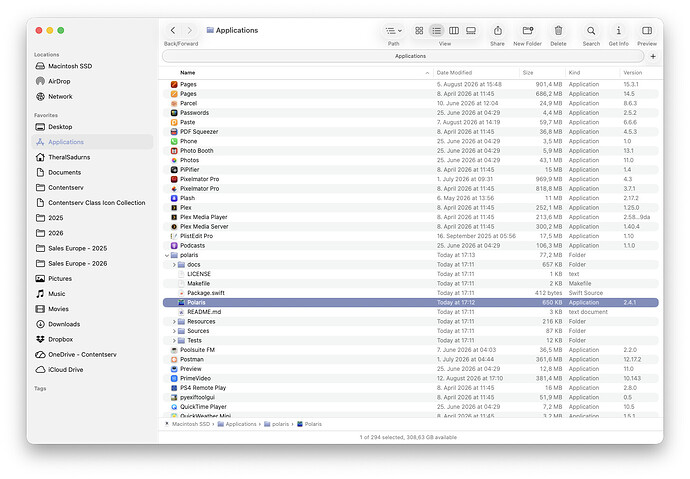Viewport: 690px width, 479px height.
Task: Select the Applications tab in tab bar
Action: click(x=403, y=56)
